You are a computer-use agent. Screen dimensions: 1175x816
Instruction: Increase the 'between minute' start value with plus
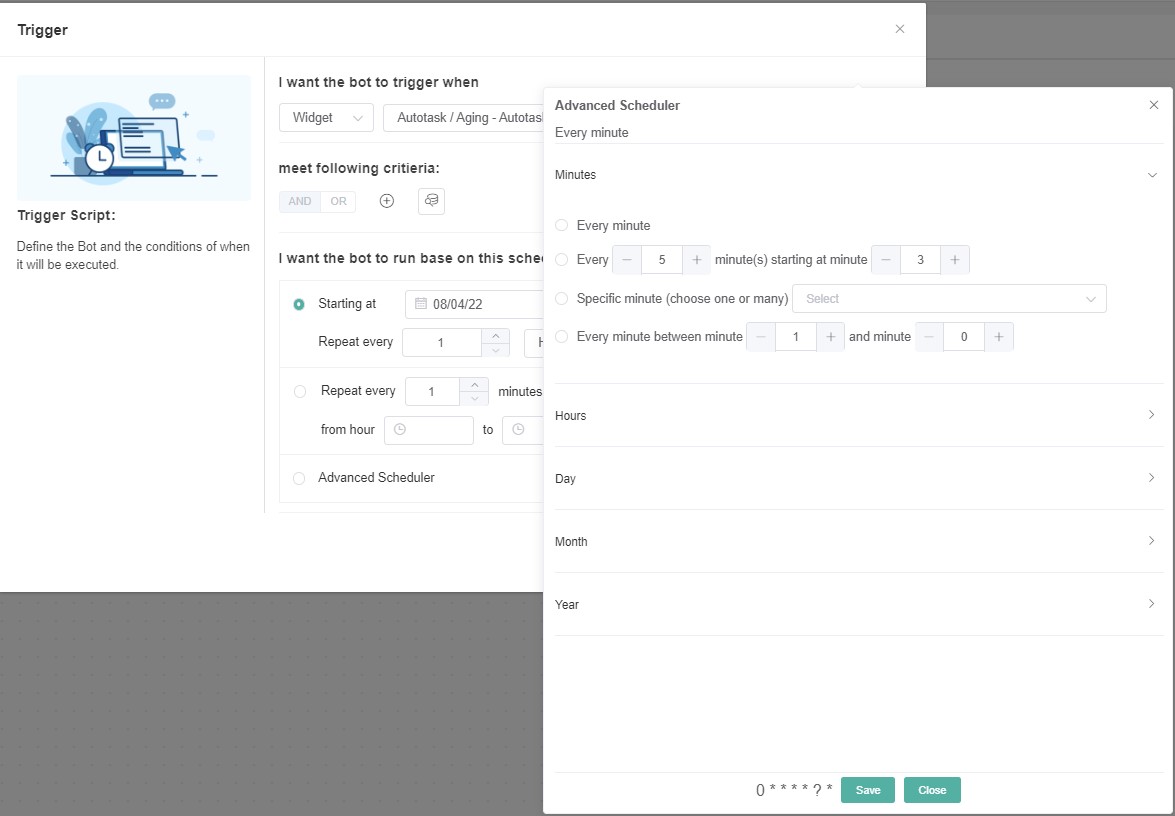tap(830, 337)
